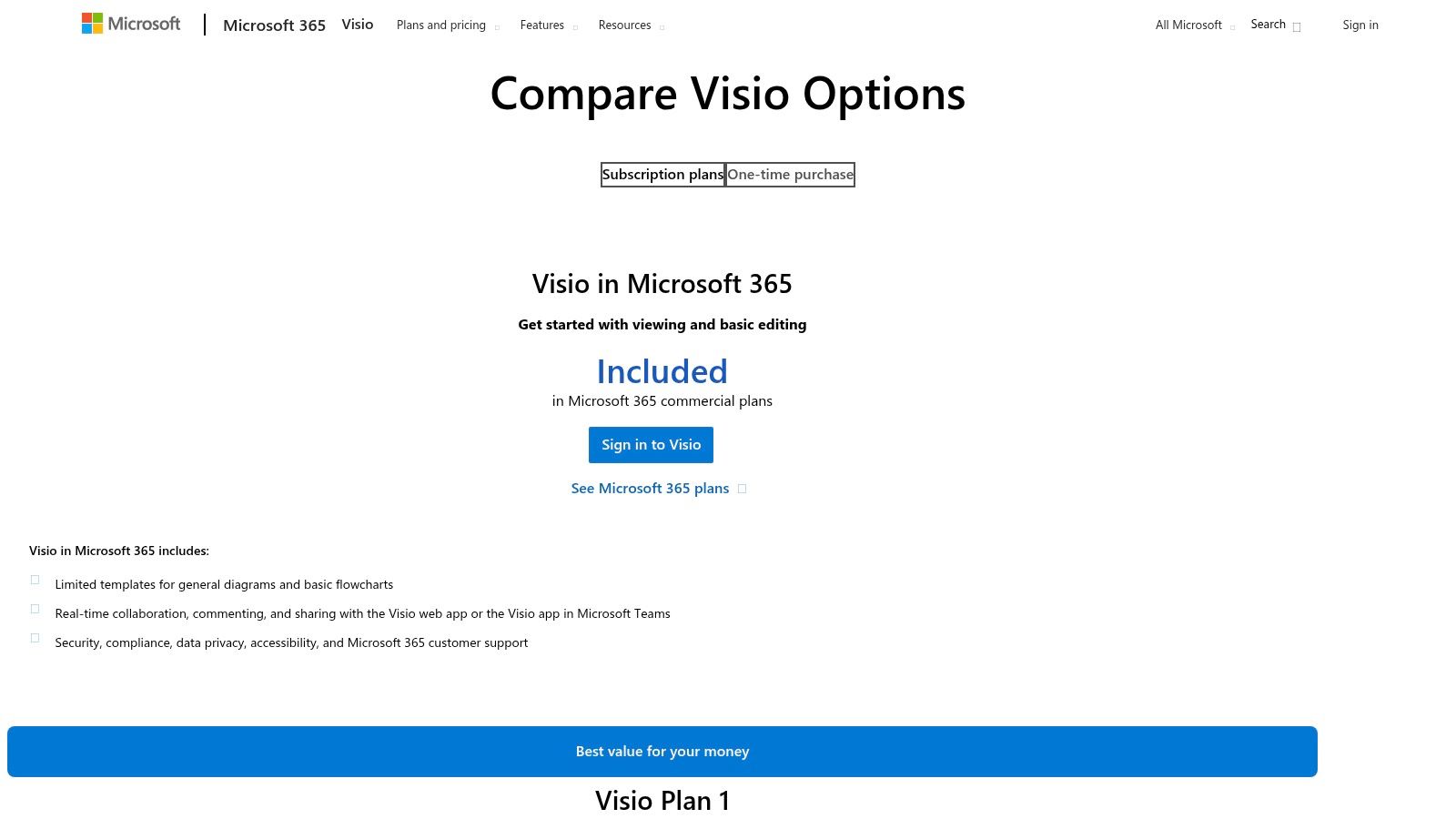1456x819 pixels.
Task: Select the Subscription plans tab
Action: [662, 174]
